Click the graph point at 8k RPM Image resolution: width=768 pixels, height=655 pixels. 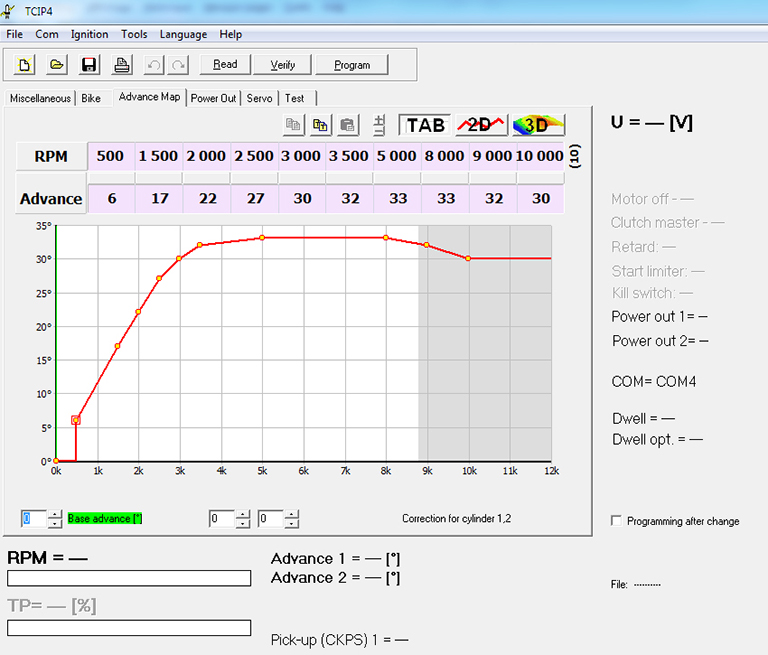386,238
